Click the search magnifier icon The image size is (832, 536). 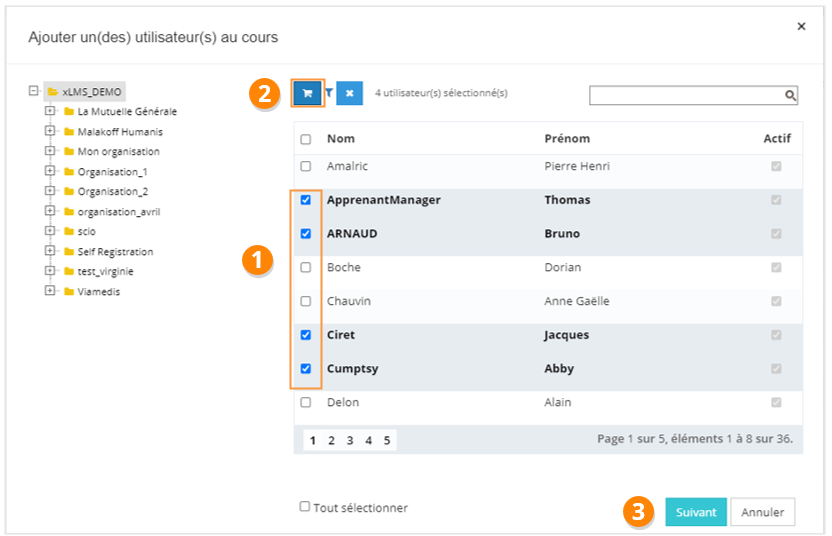[790, 95]
